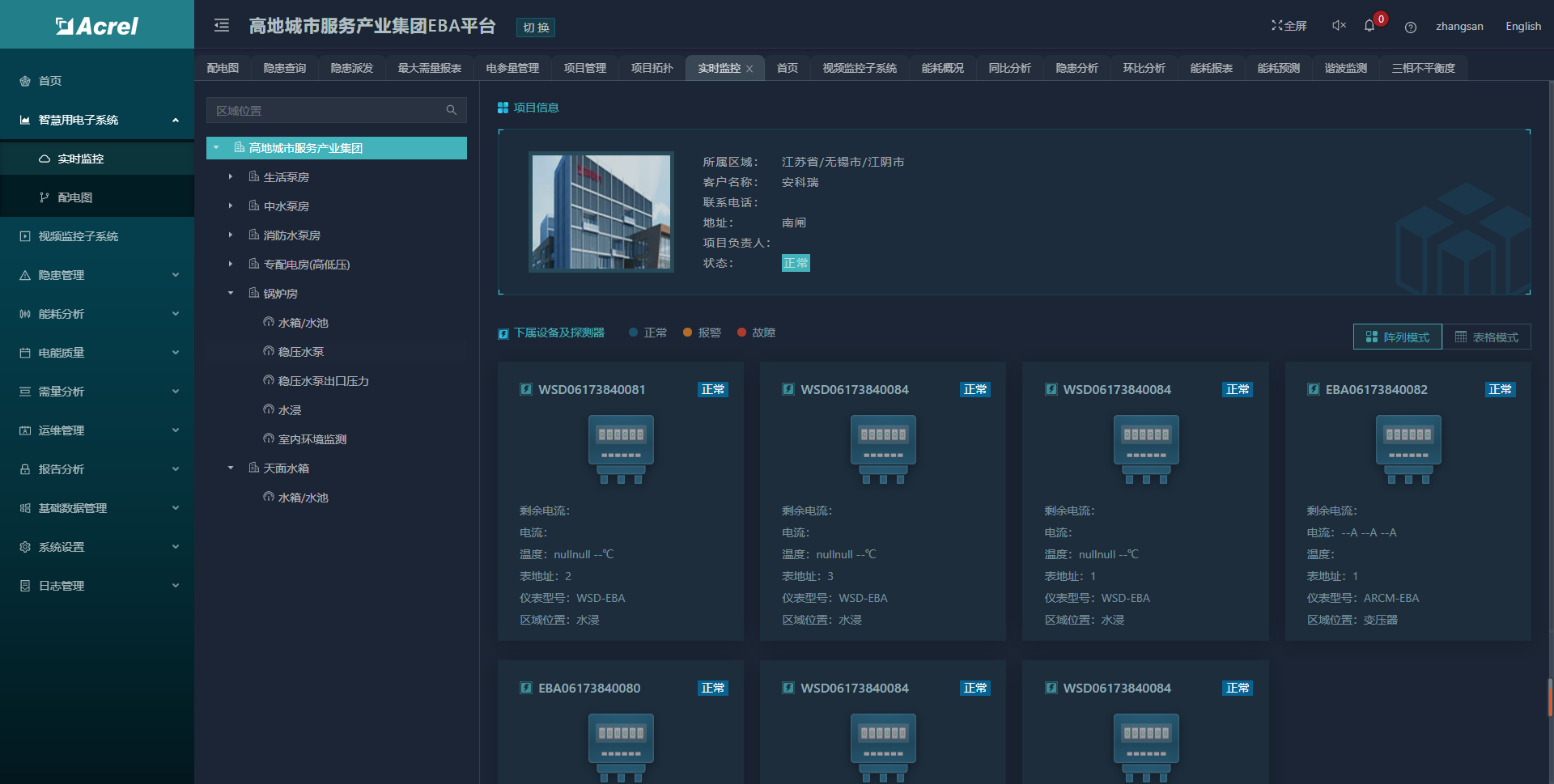Collapse the left sidebar with hamburger icon

[x=221, y=25]
